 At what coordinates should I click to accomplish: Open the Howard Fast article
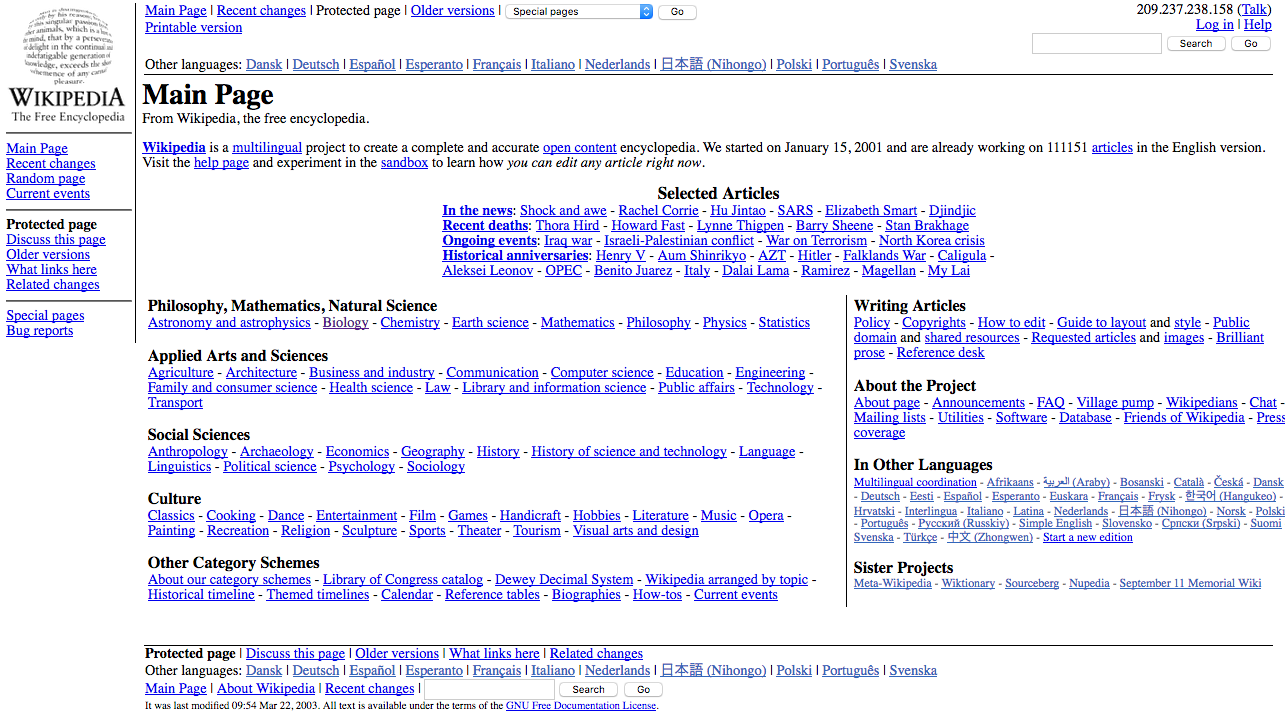click(x=648, y=225)
